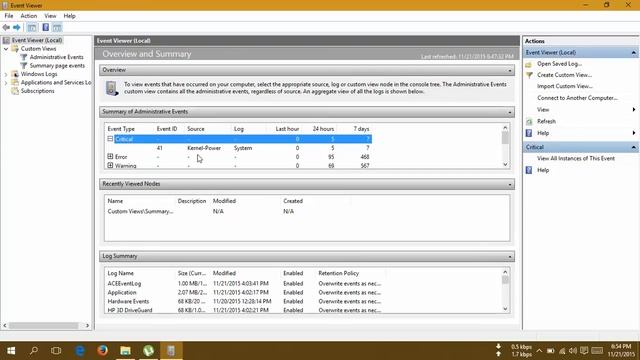
Task: Select the Kernel-Power event 41 row
Action: pos(239,148)
